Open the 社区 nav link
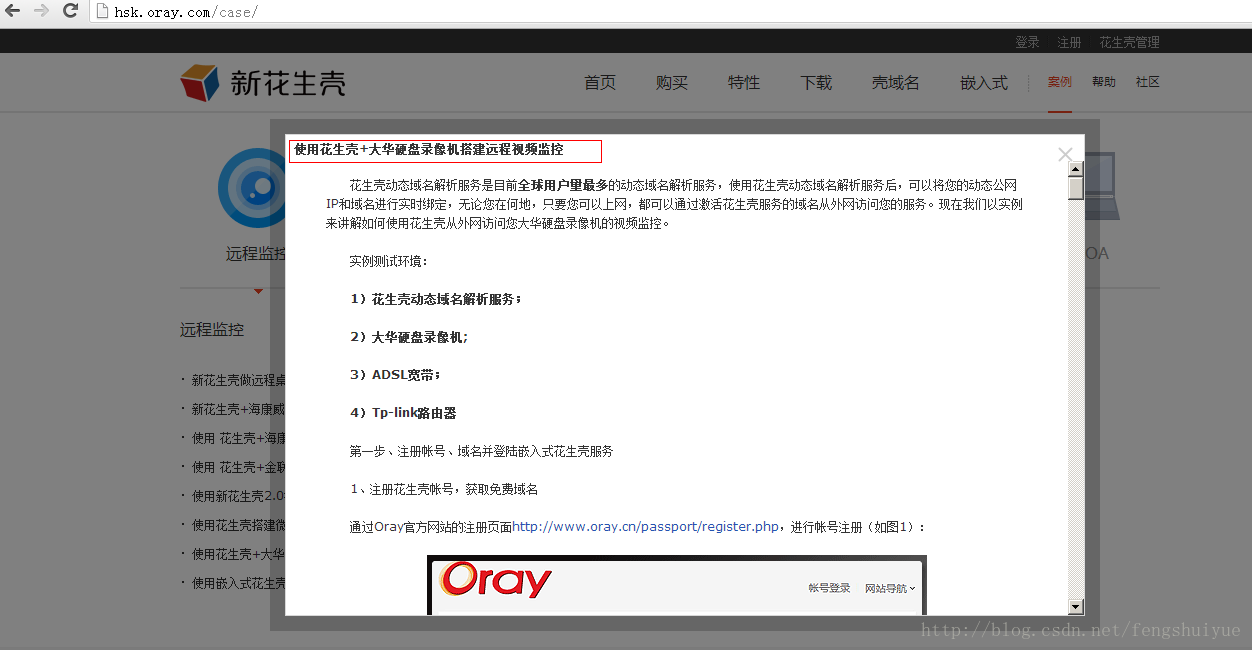This screenshot has height=650, width=1252. (1147, 82)
